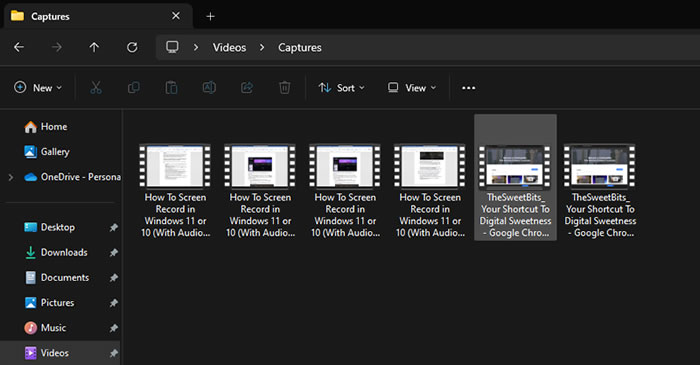The height and width of the screenshot is (365, 700).
Task: Click the Delete trash icon
Action: point(284,87)
